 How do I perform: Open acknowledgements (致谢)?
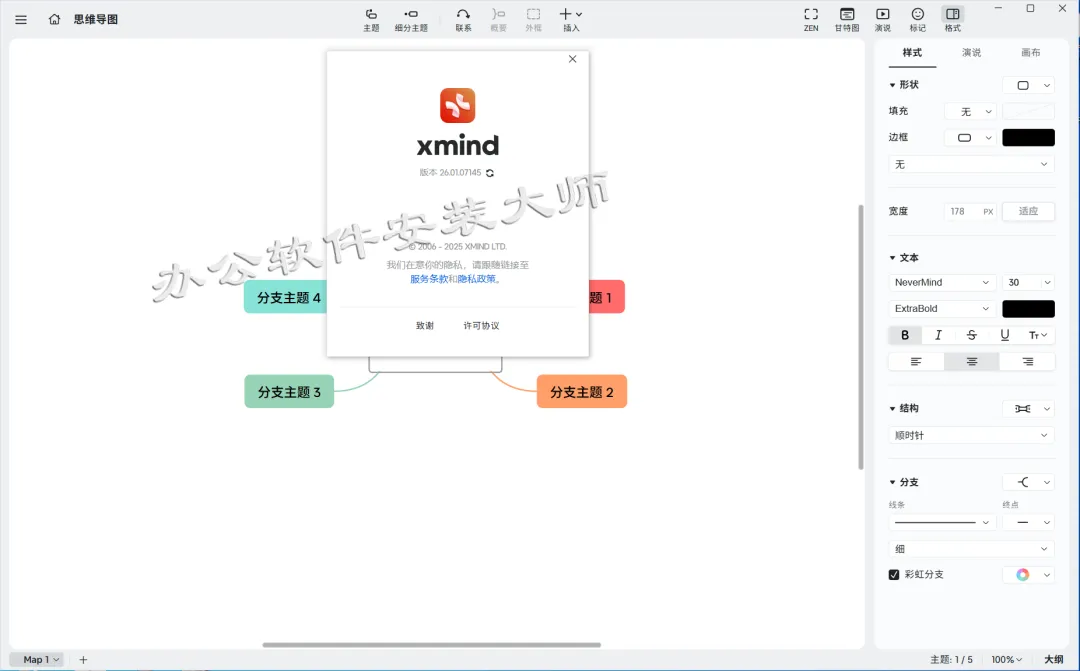pos(425,326)
